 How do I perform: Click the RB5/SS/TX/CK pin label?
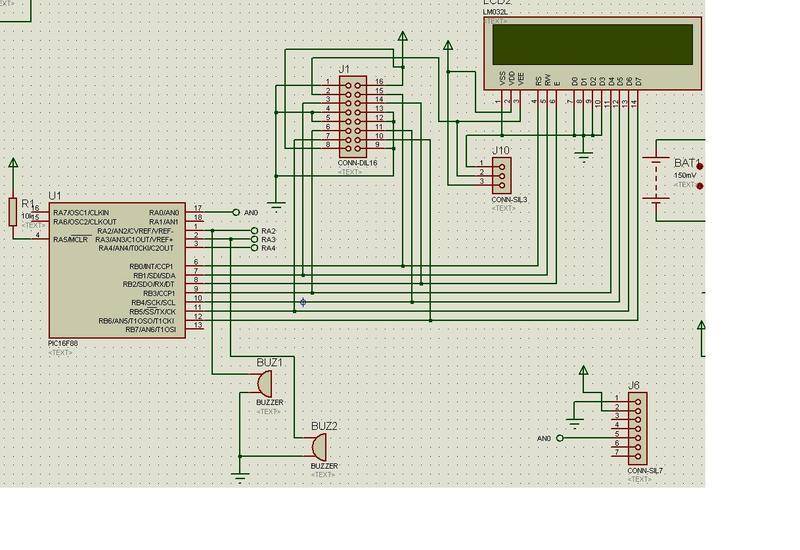[x=153, y=312]
